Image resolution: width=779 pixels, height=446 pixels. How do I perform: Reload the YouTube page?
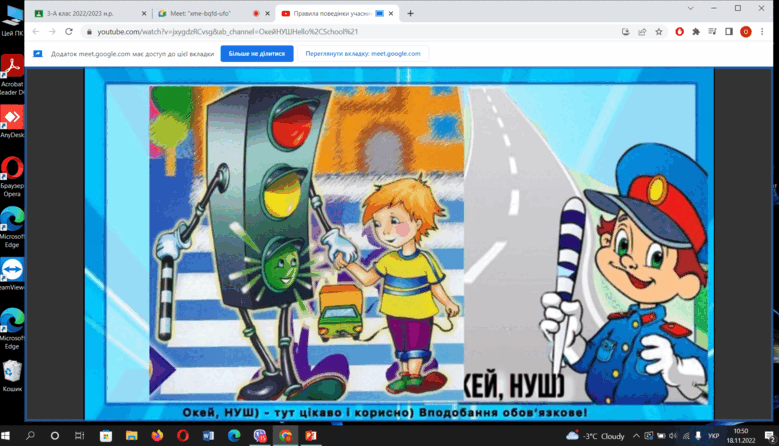click(69, 32)
